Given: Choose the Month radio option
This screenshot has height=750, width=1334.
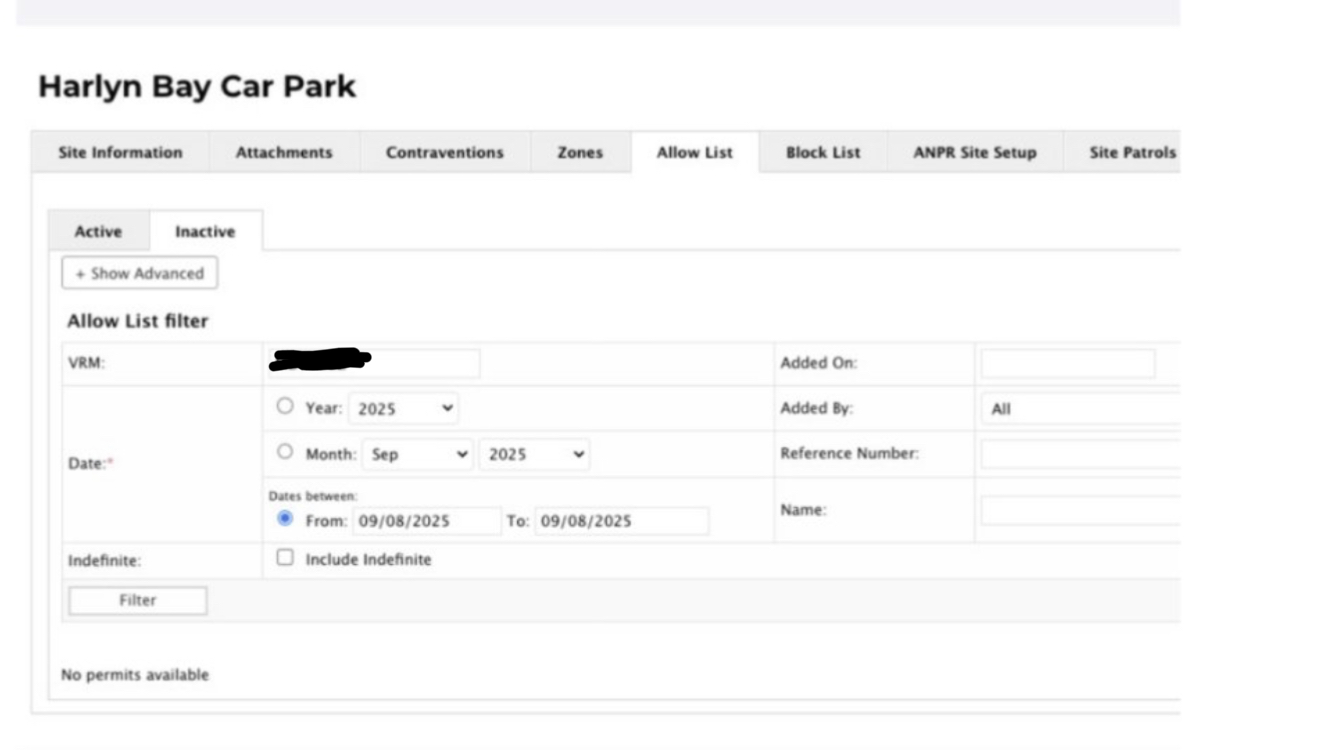Looking at the screenshot, I should click(285, 452).
